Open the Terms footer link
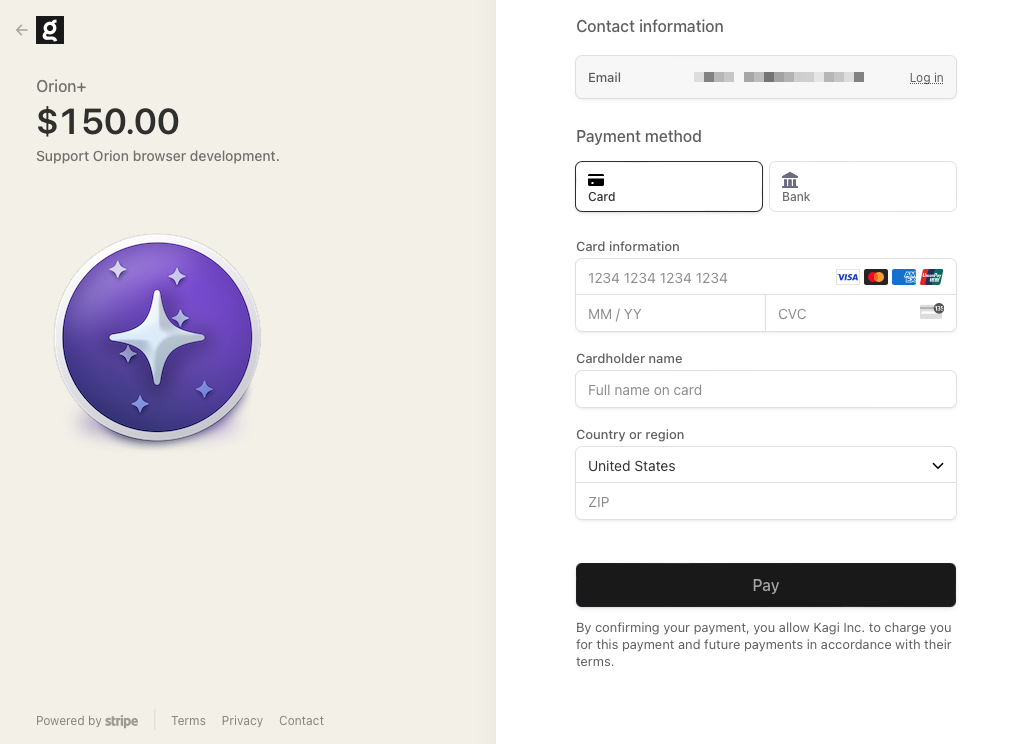Screen dimensions: 1030x744 coord(188,721)
